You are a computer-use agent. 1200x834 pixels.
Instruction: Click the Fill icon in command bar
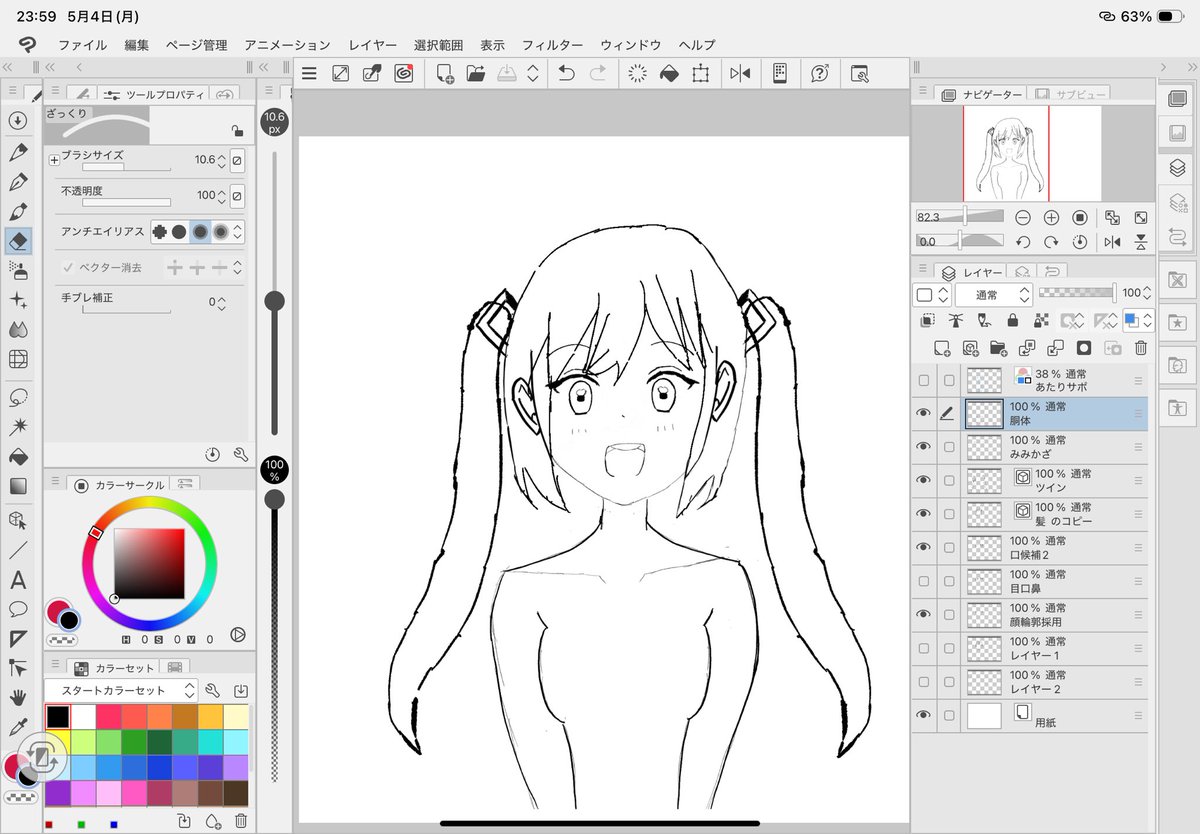[x=669, y=73]
